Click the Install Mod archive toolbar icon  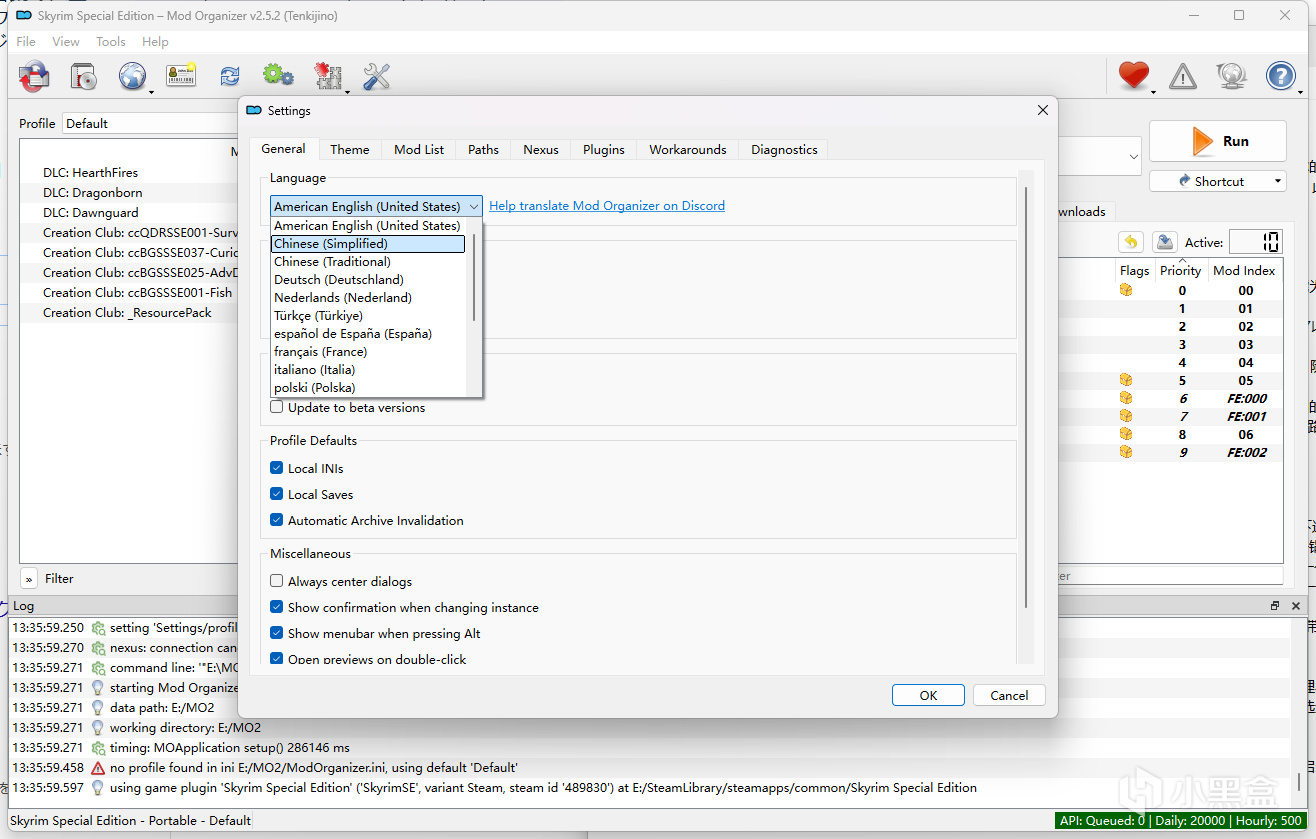tap(34, 76)
